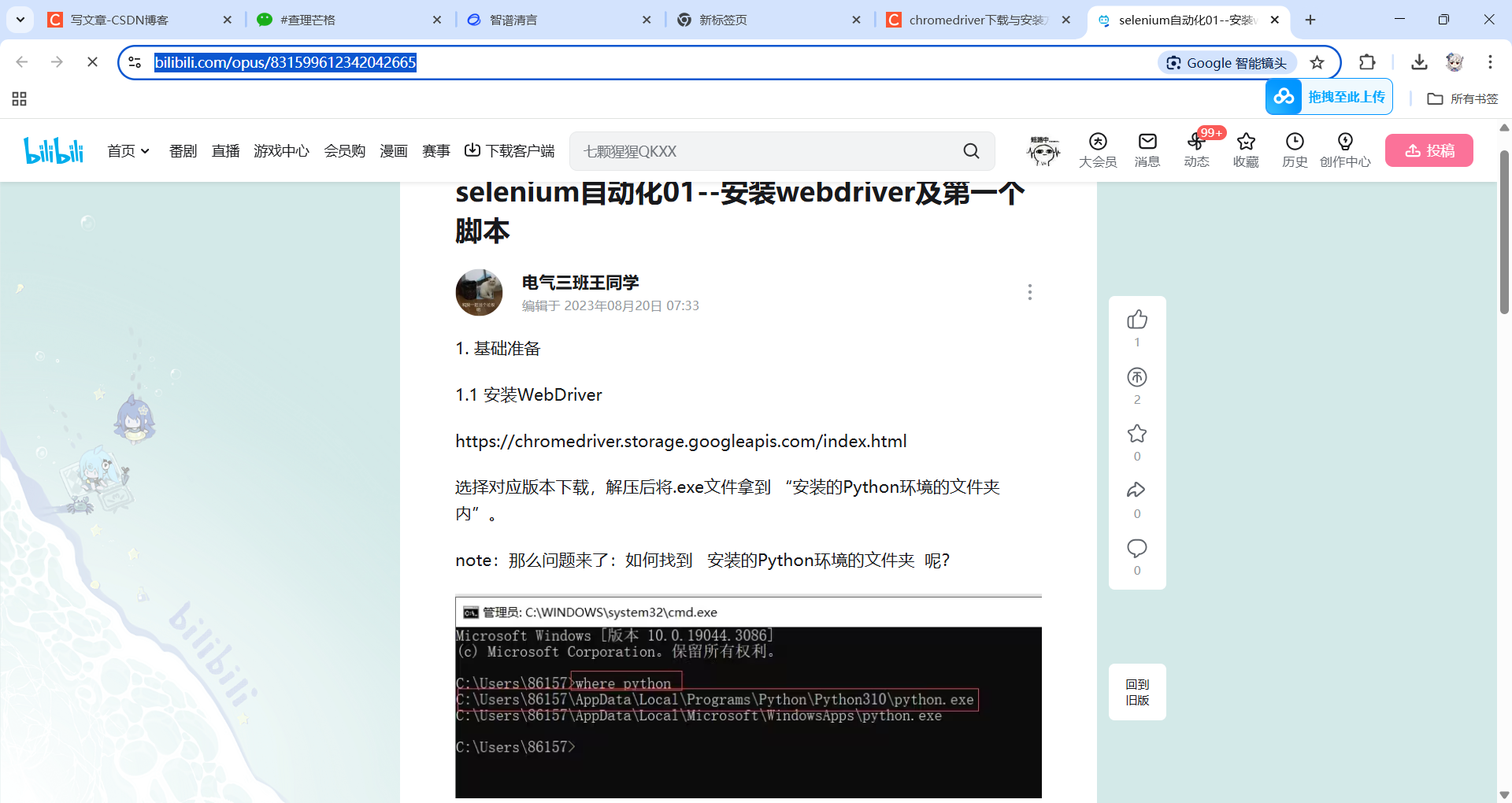Click the cmd screenshot image in article
1512x803 pixels.
pos(748,698)
